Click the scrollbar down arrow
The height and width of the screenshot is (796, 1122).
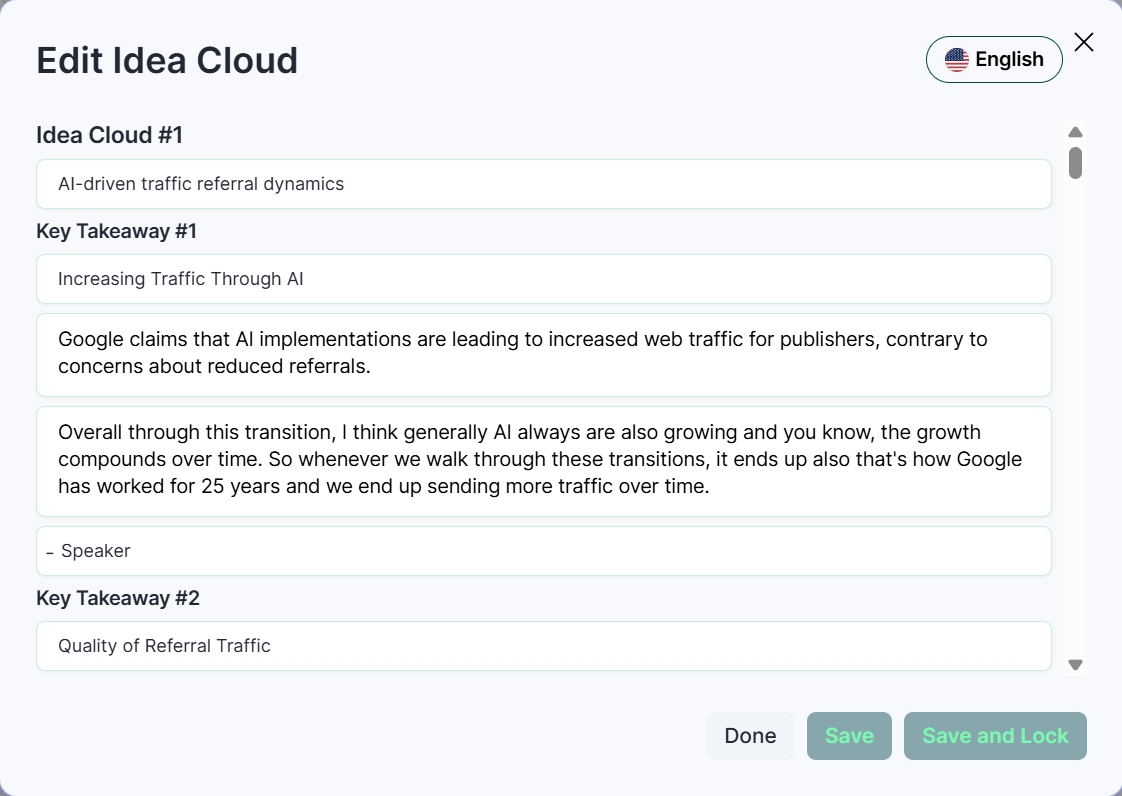pos(1075,664)
